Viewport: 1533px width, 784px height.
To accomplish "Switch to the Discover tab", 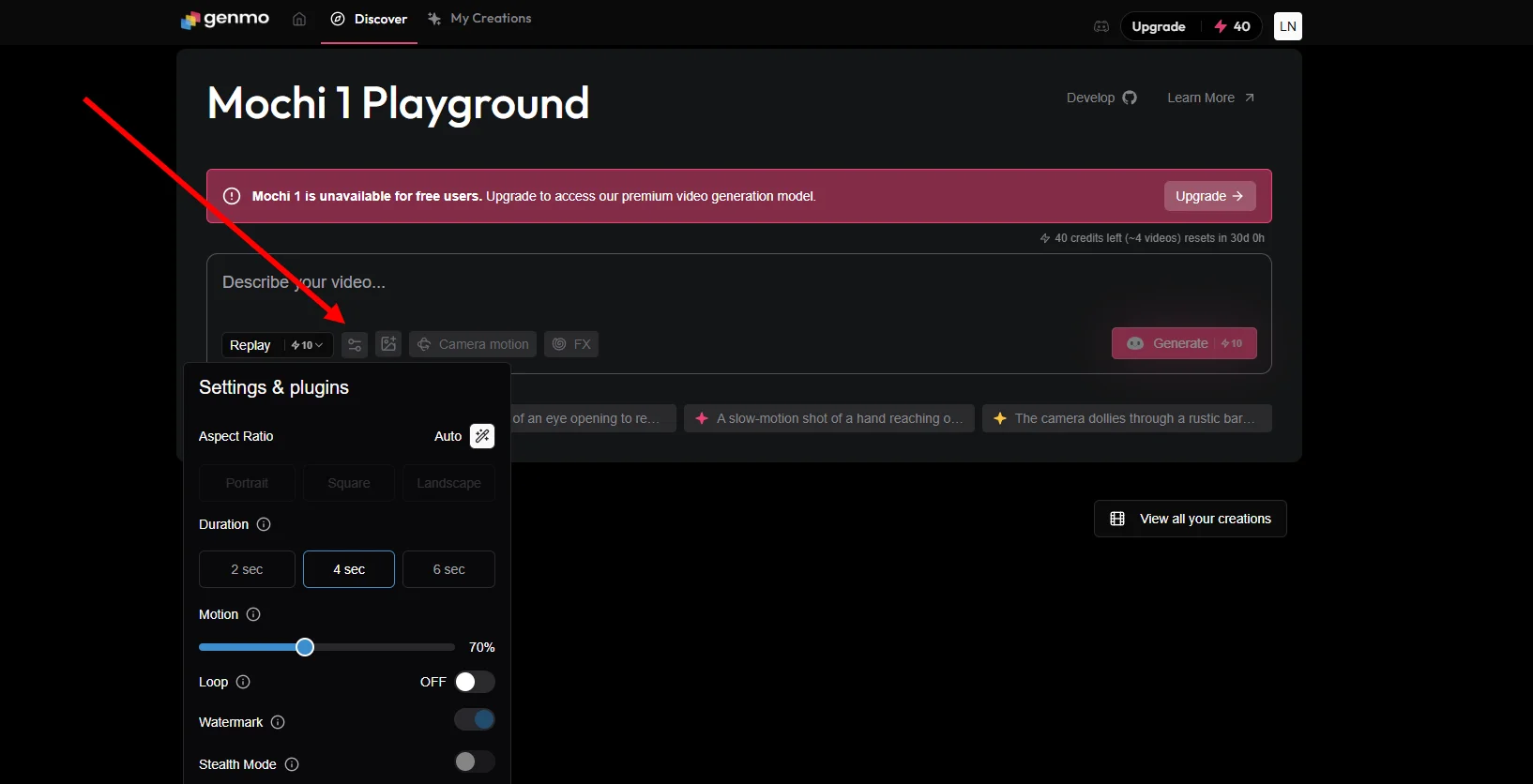I will click(369, 19).
